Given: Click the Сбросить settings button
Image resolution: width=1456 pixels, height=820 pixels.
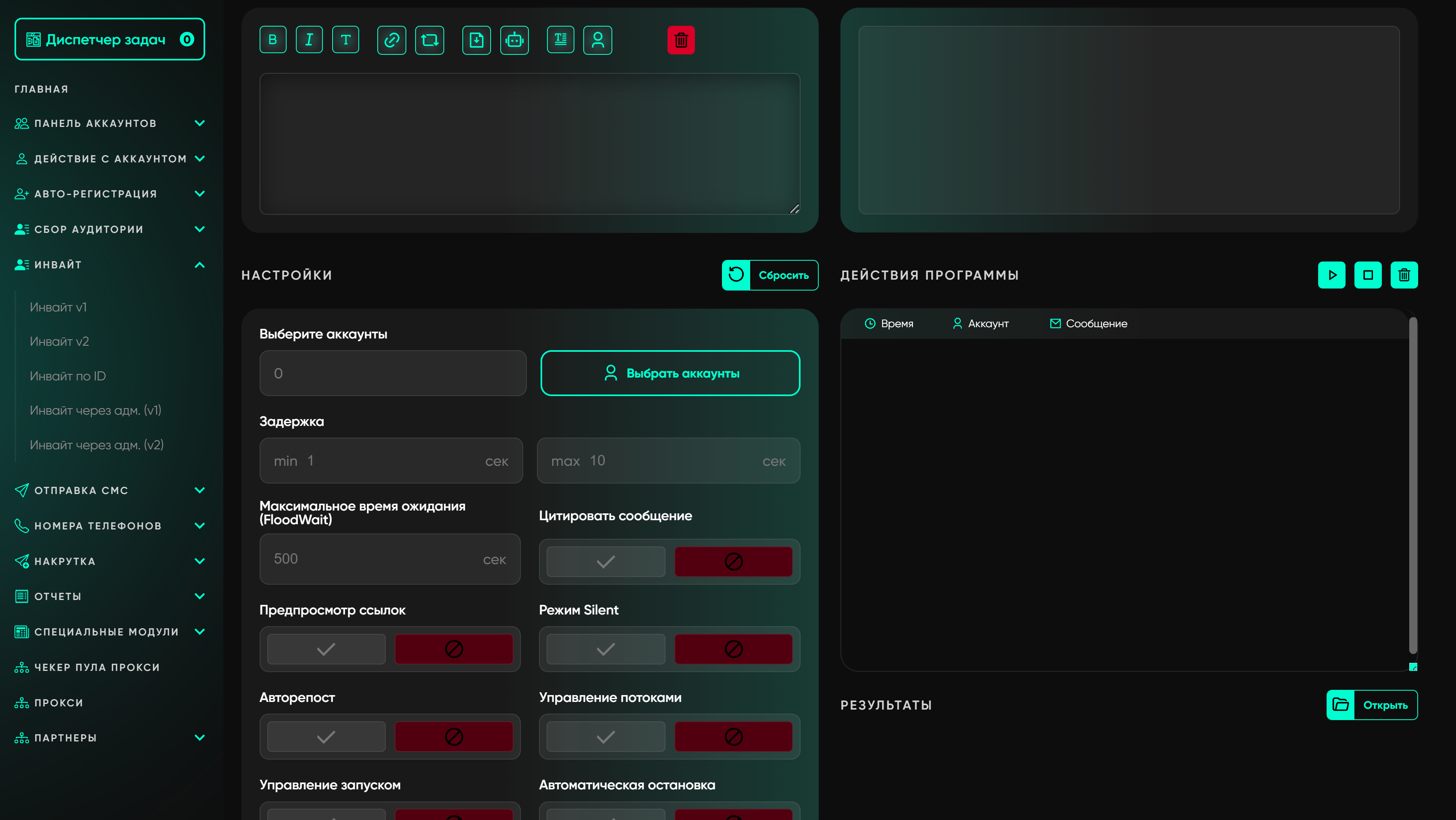Looking at the screenshot, I should click(x=769, y=275).
